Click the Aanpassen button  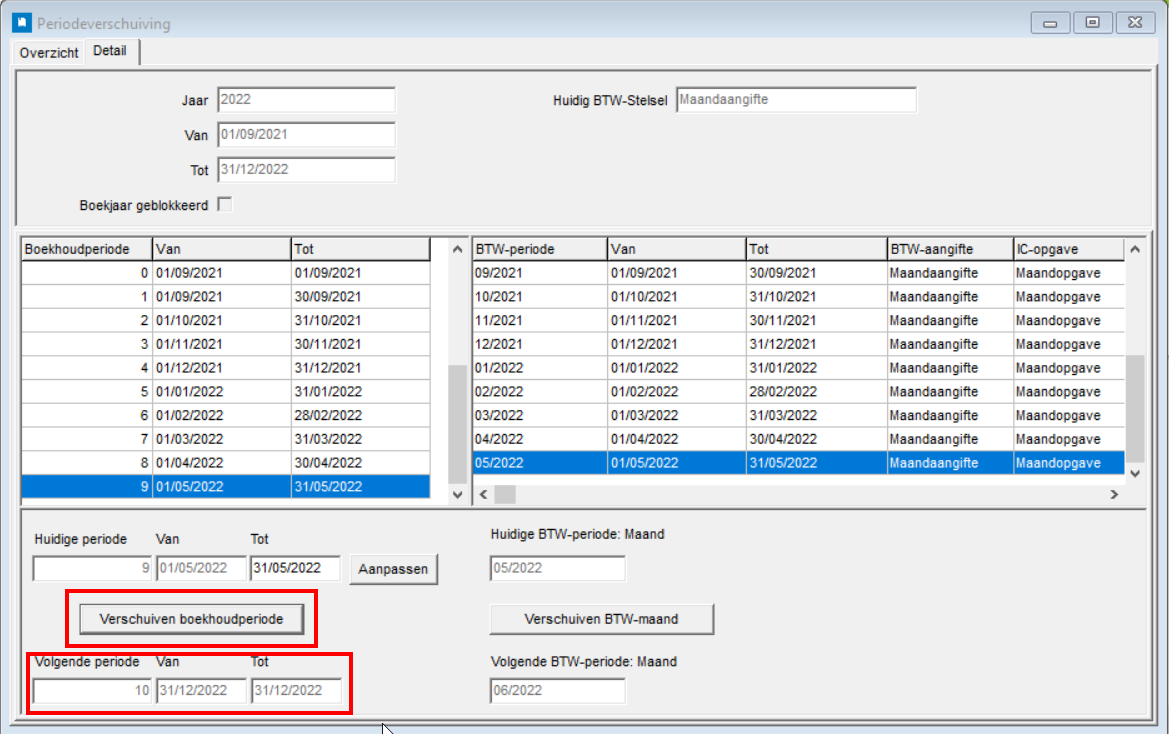393,569
